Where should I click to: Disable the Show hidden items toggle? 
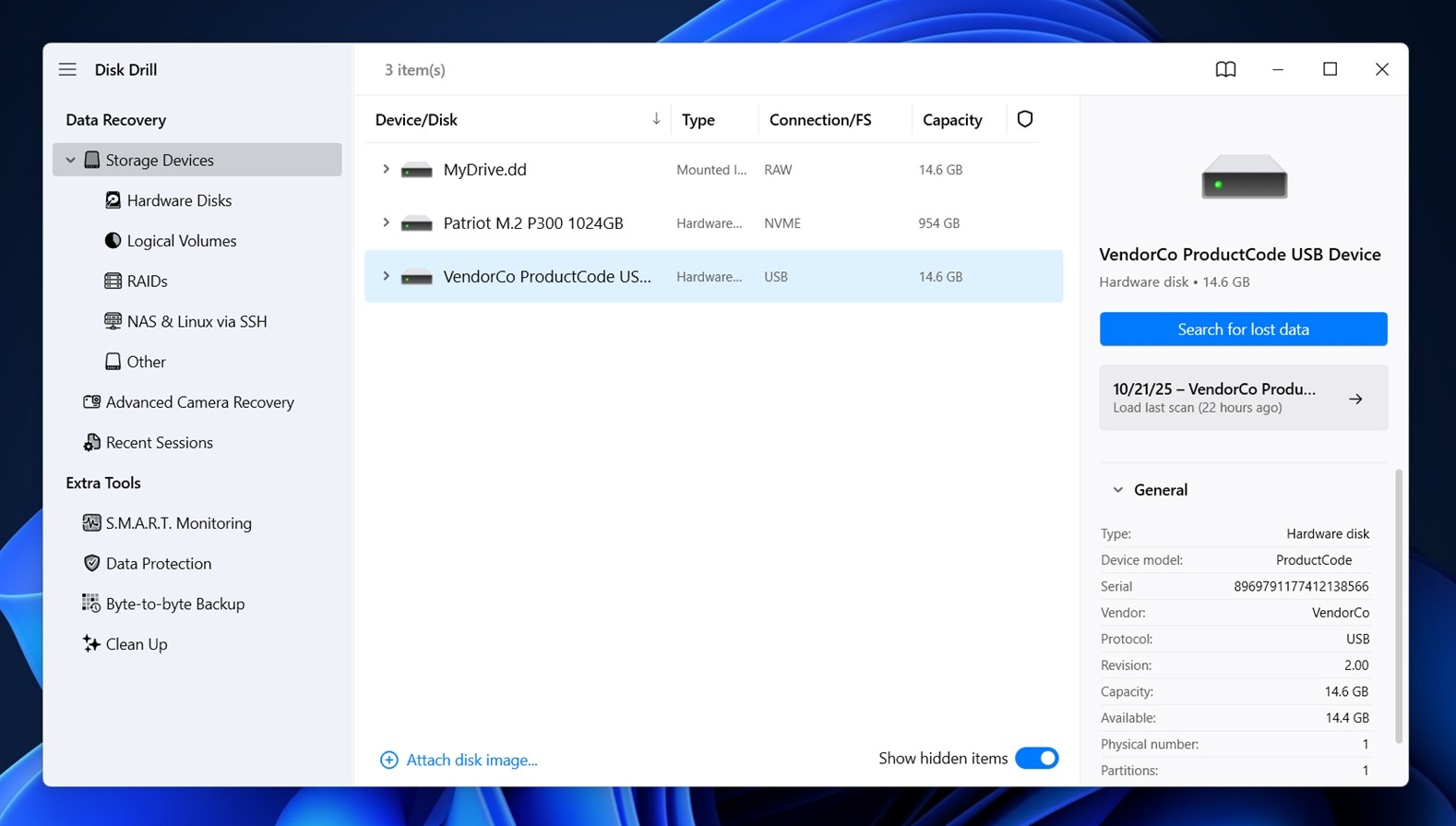coord(1036,759)
